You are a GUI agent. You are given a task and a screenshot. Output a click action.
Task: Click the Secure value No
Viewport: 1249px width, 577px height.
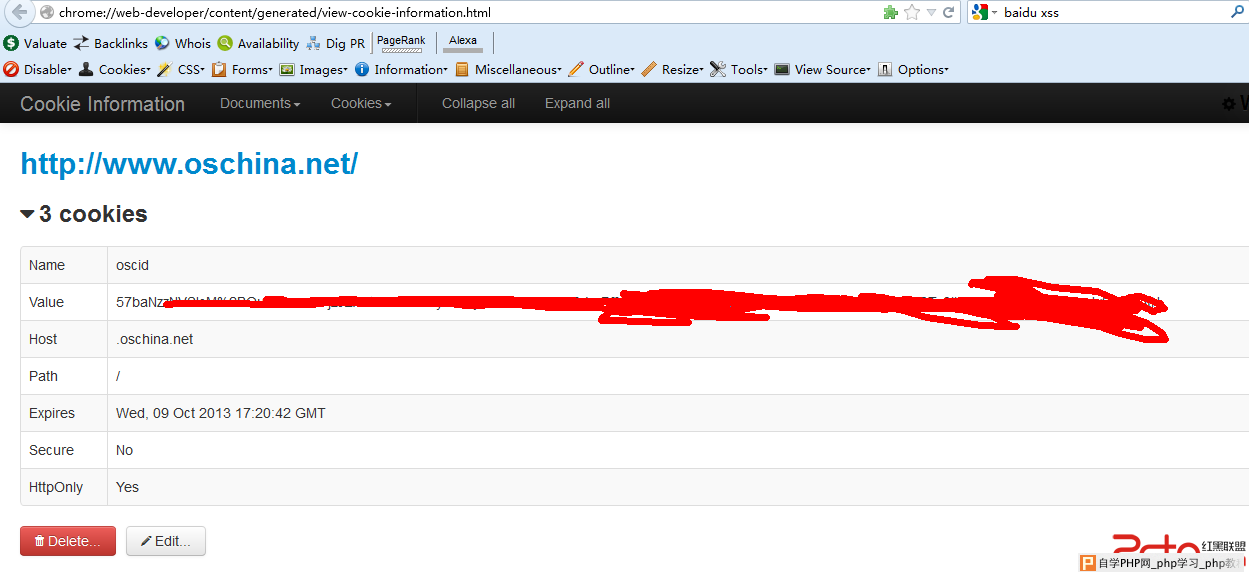(124, 450)
